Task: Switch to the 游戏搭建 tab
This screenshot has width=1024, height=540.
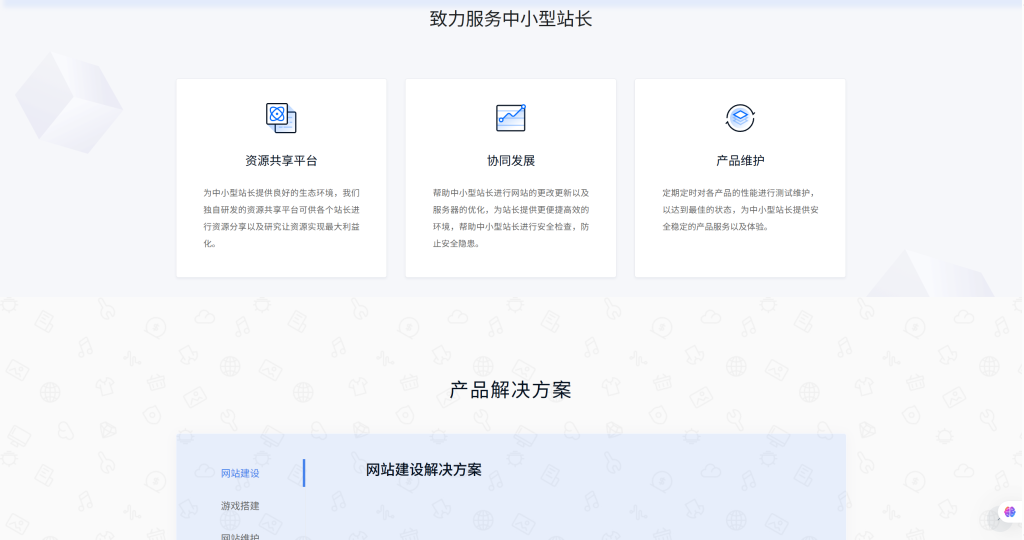Action: pos(240,506)
